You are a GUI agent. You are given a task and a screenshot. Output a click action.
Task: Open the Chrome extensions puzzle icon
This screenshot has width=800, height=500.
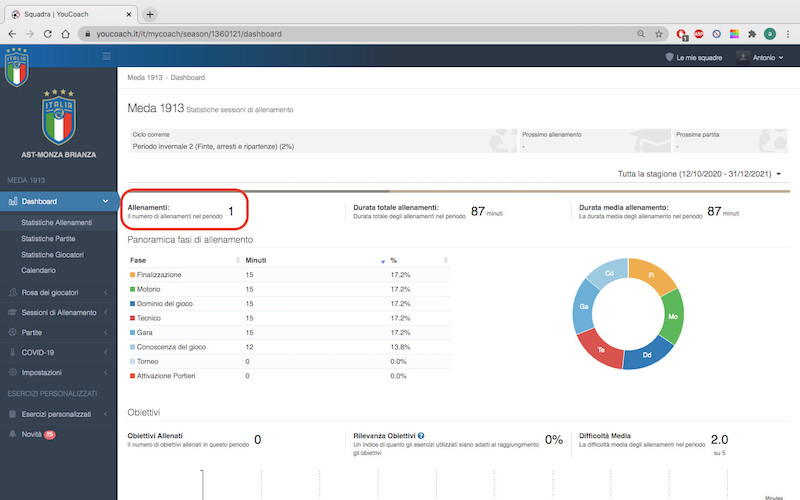(x=752, y=34)
